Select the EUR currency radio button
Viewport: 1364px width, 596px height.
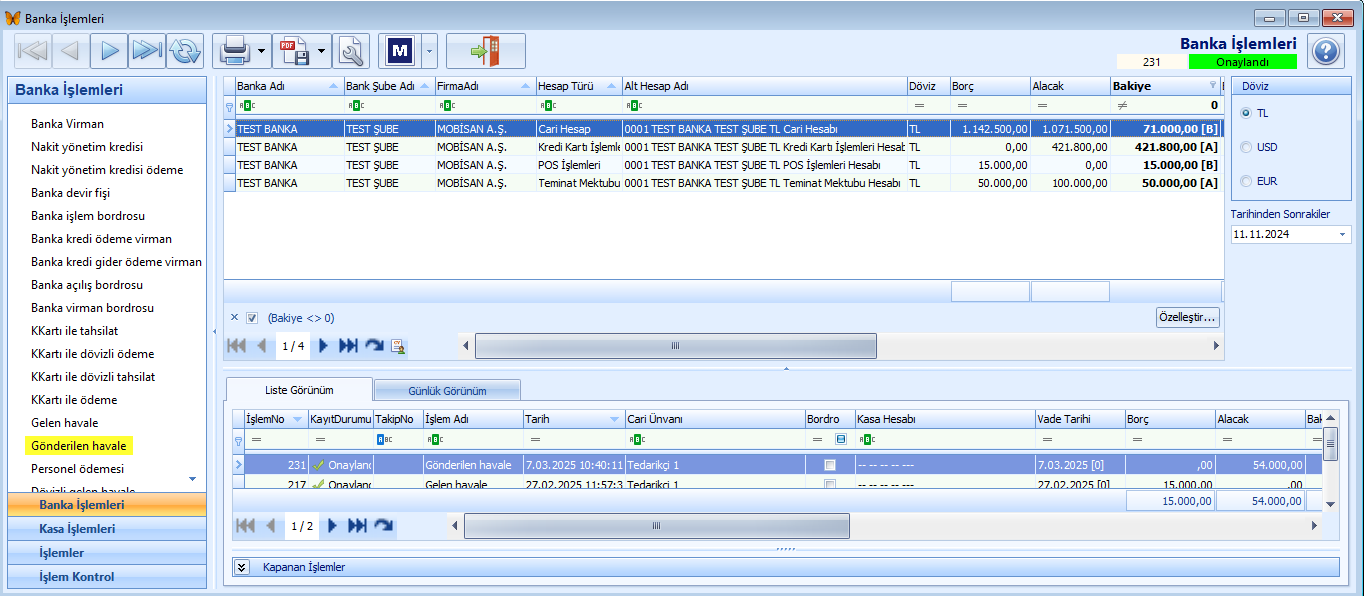[1246, 181]
